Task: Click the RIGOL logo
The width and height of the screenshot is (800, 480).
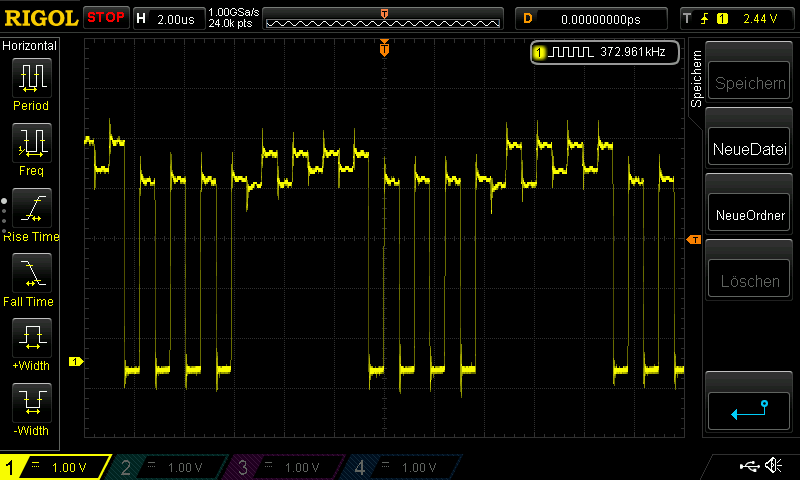Action: point(41,18)
